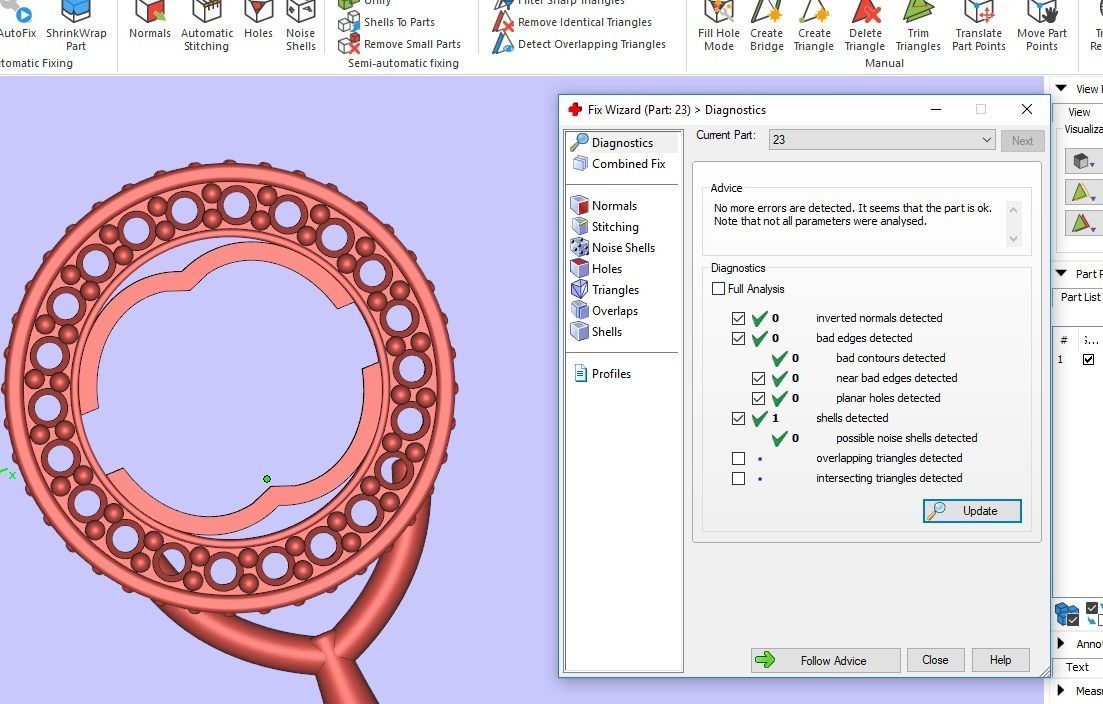
Task: Close the Fix Wizard via Close button
Action: [x=935, y=660]
